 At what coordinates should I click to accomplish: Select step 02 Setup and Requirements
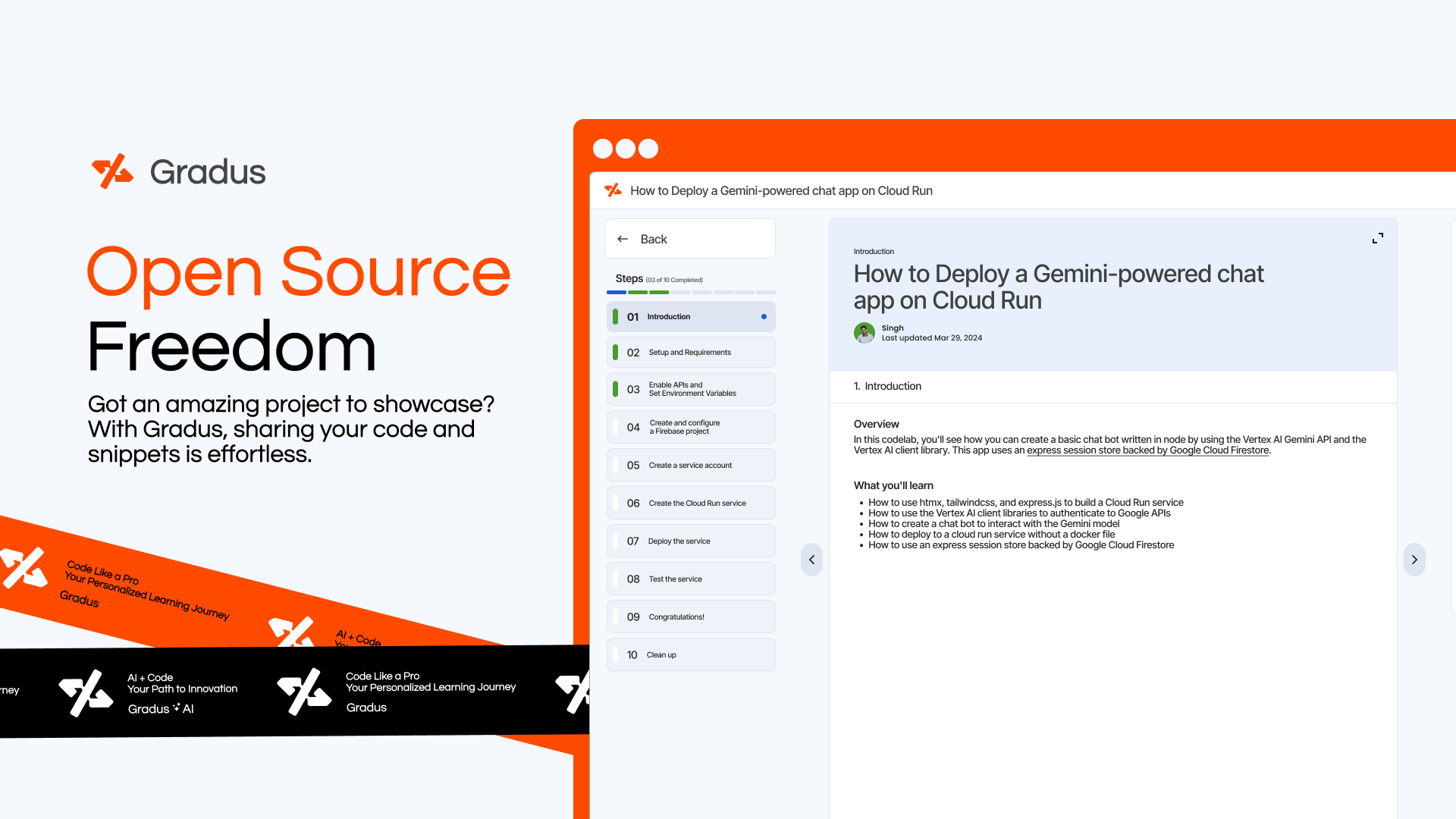(690, 353)
